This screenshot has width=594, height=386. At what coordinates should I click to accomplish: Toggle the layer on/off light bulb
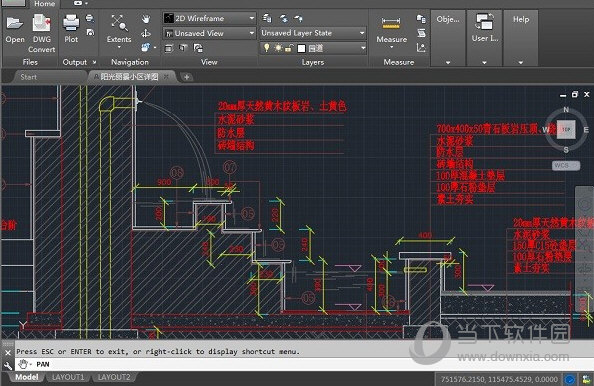267,48
